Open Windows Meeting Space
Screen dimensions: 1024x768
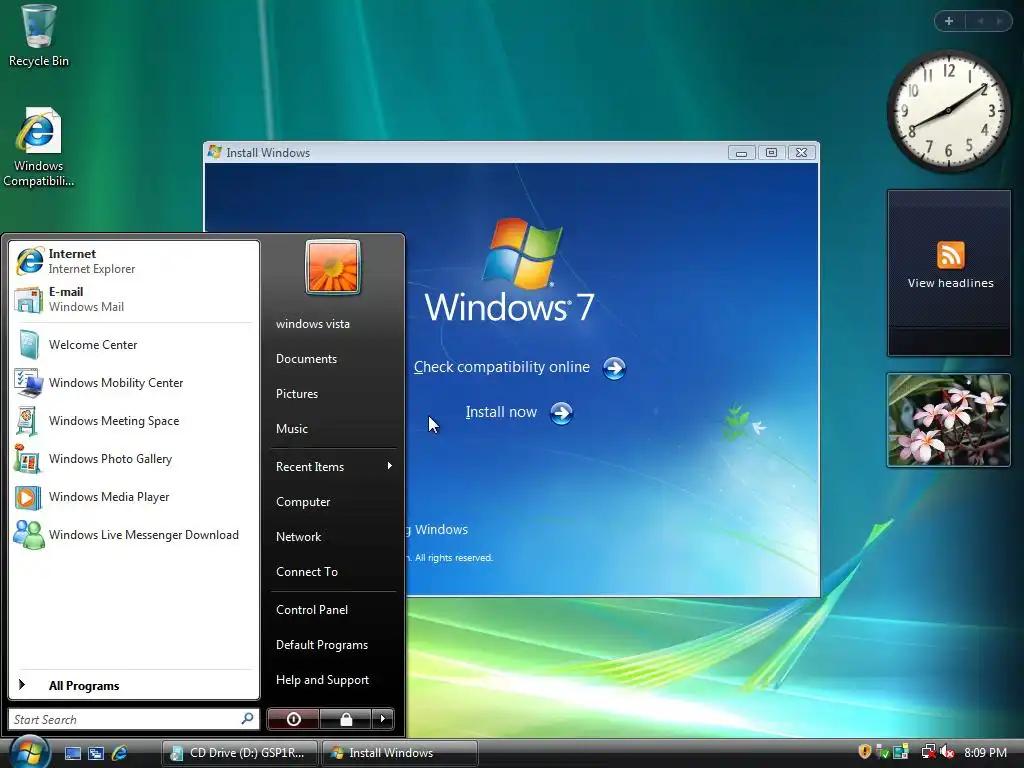click(133, 421)
